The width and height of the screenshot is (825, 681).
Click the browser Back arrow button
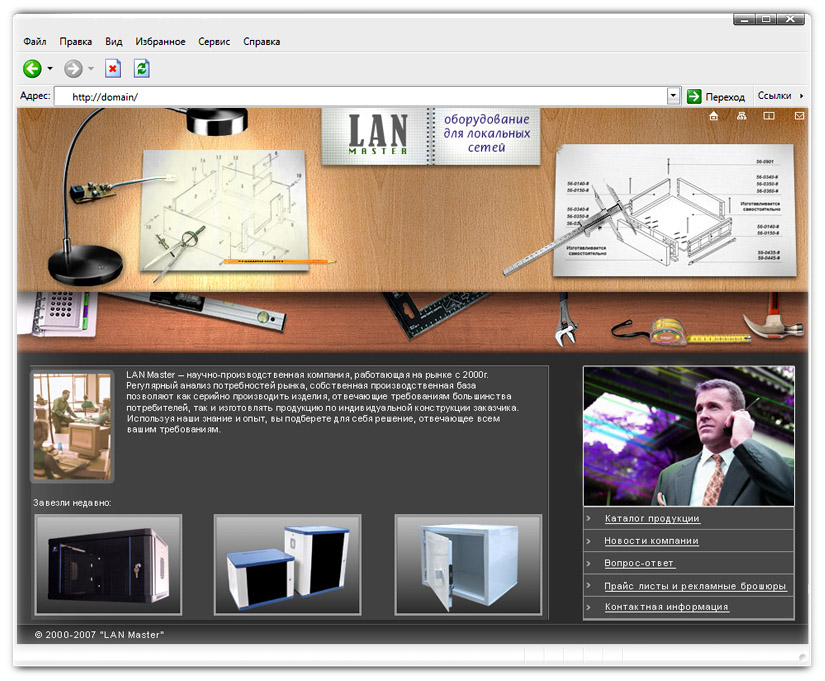(x=32, y=69)
